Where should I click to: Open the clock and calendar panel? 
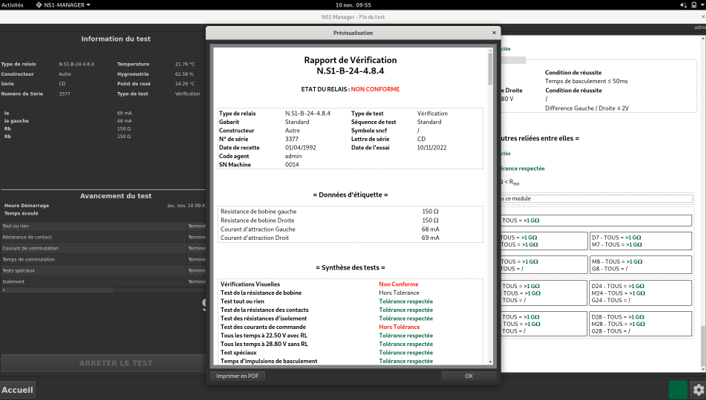(352, 5)
